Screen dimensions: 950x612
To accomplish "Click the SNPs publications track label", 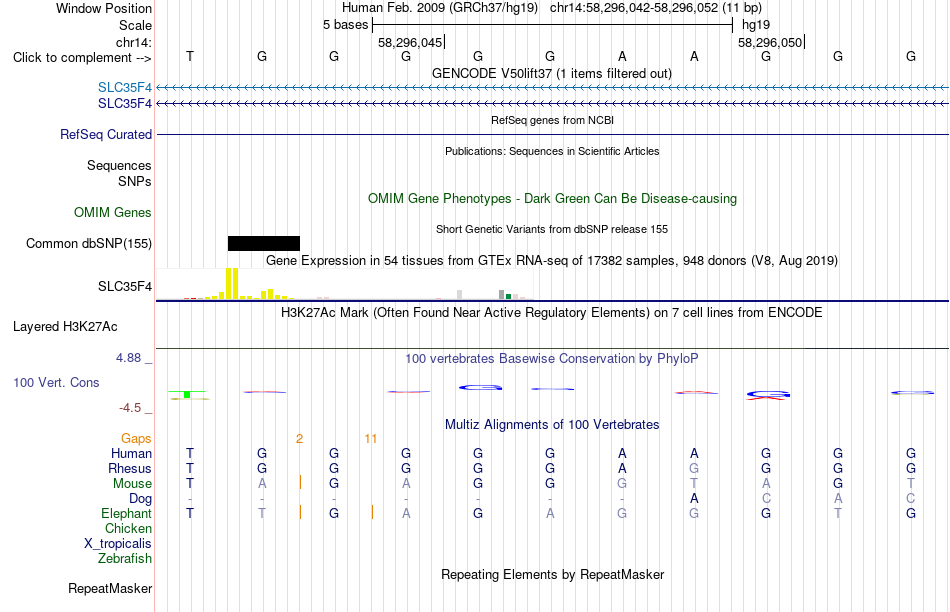I will click(135, 181).
